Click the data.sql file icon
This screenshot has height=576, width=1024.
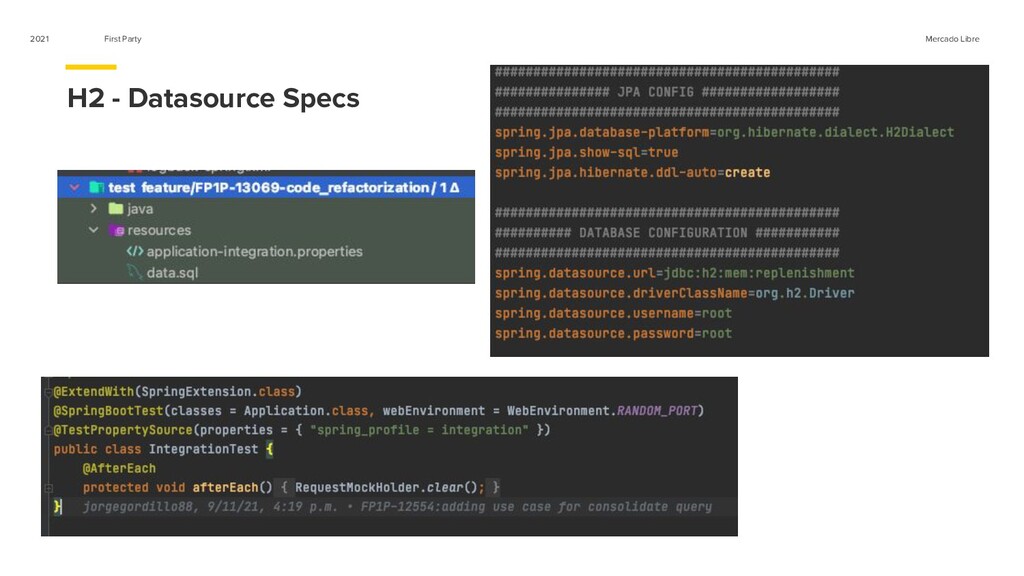coord(135,272)
